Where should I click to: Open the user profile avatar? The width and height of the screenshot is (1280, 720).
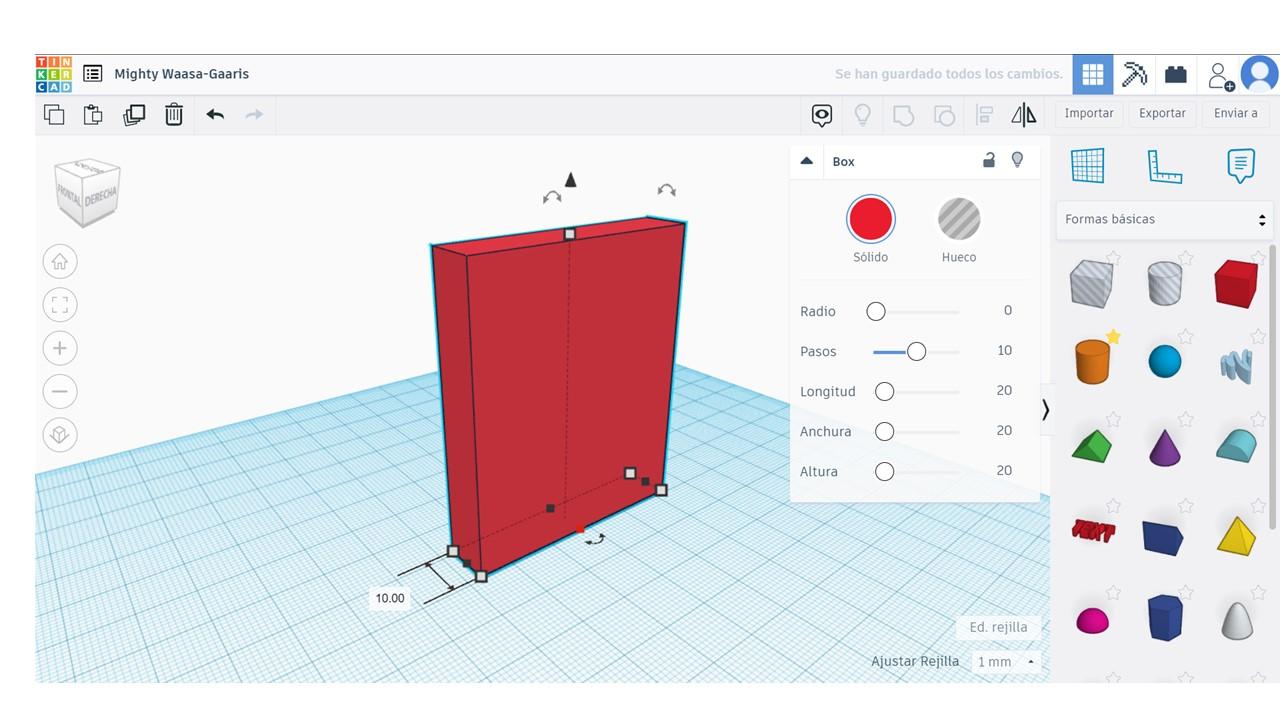point(1259,74)
